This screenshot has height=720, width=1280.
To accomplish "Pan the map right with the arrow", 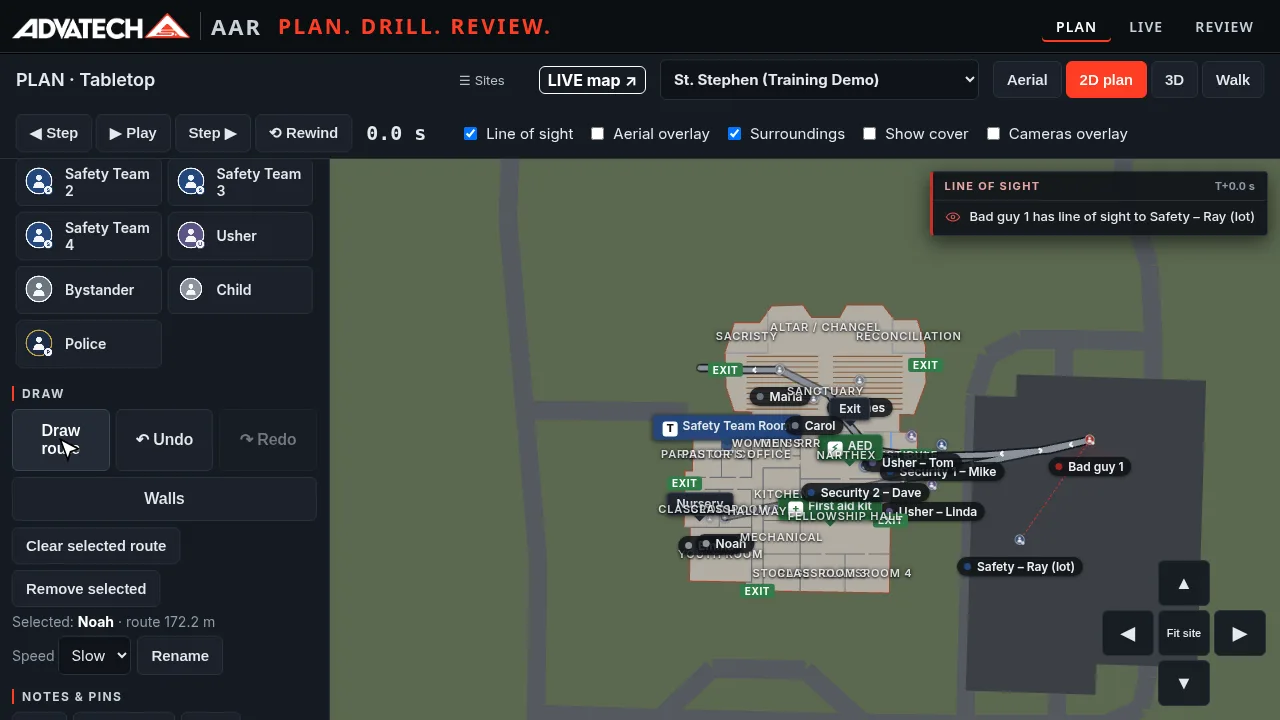I will point(1240,633).
